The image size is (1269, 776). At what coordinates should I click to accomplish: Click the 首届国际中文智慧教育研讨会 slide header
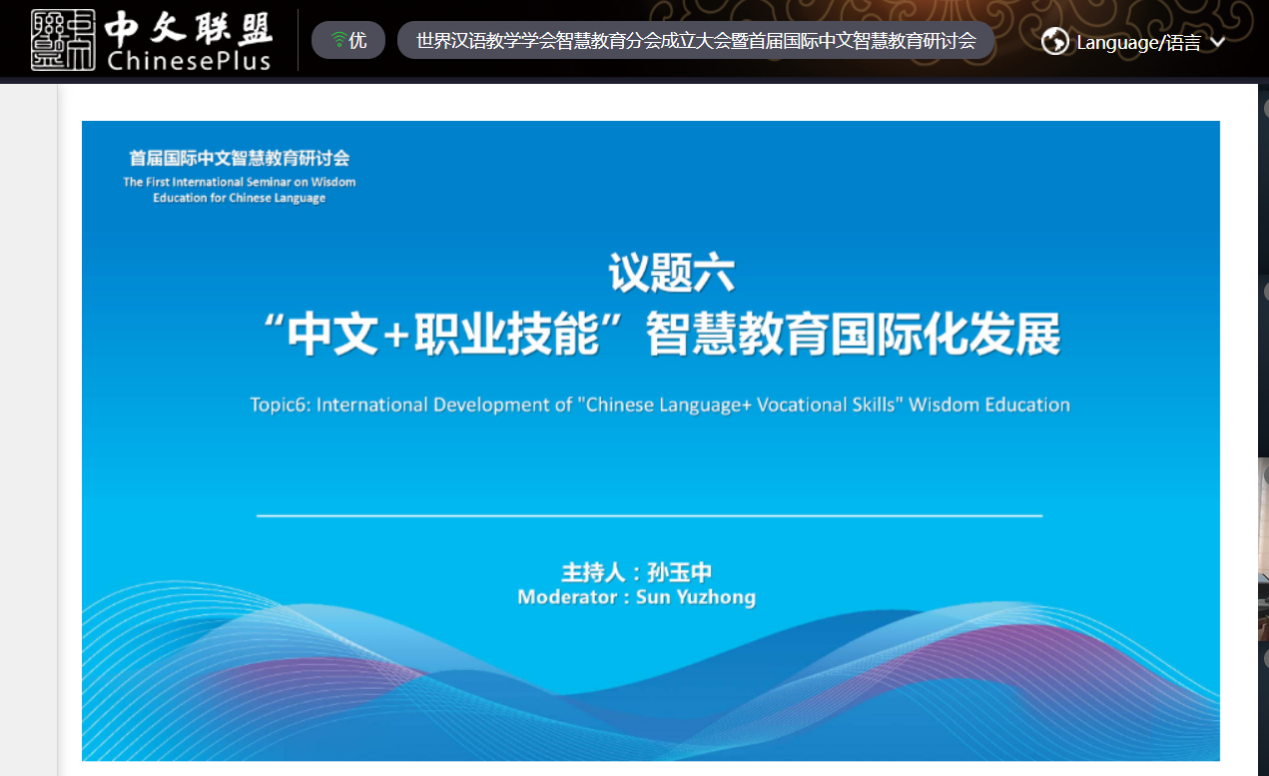(x=239, y=158)
